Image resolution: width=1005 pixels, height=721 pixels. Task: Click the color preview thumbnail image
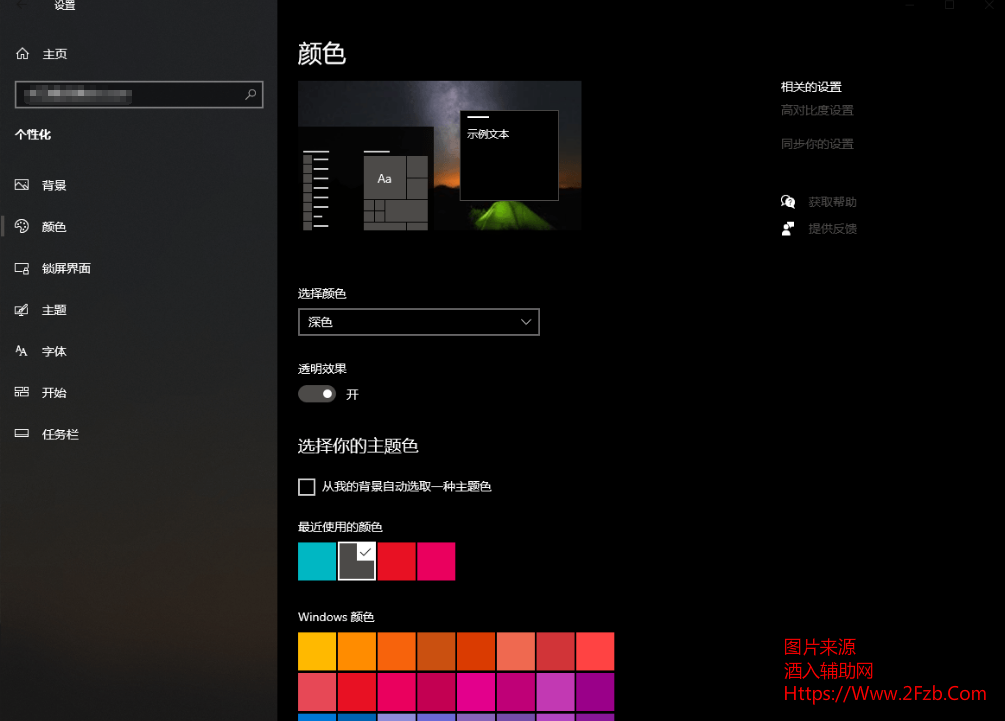[439, 156]
